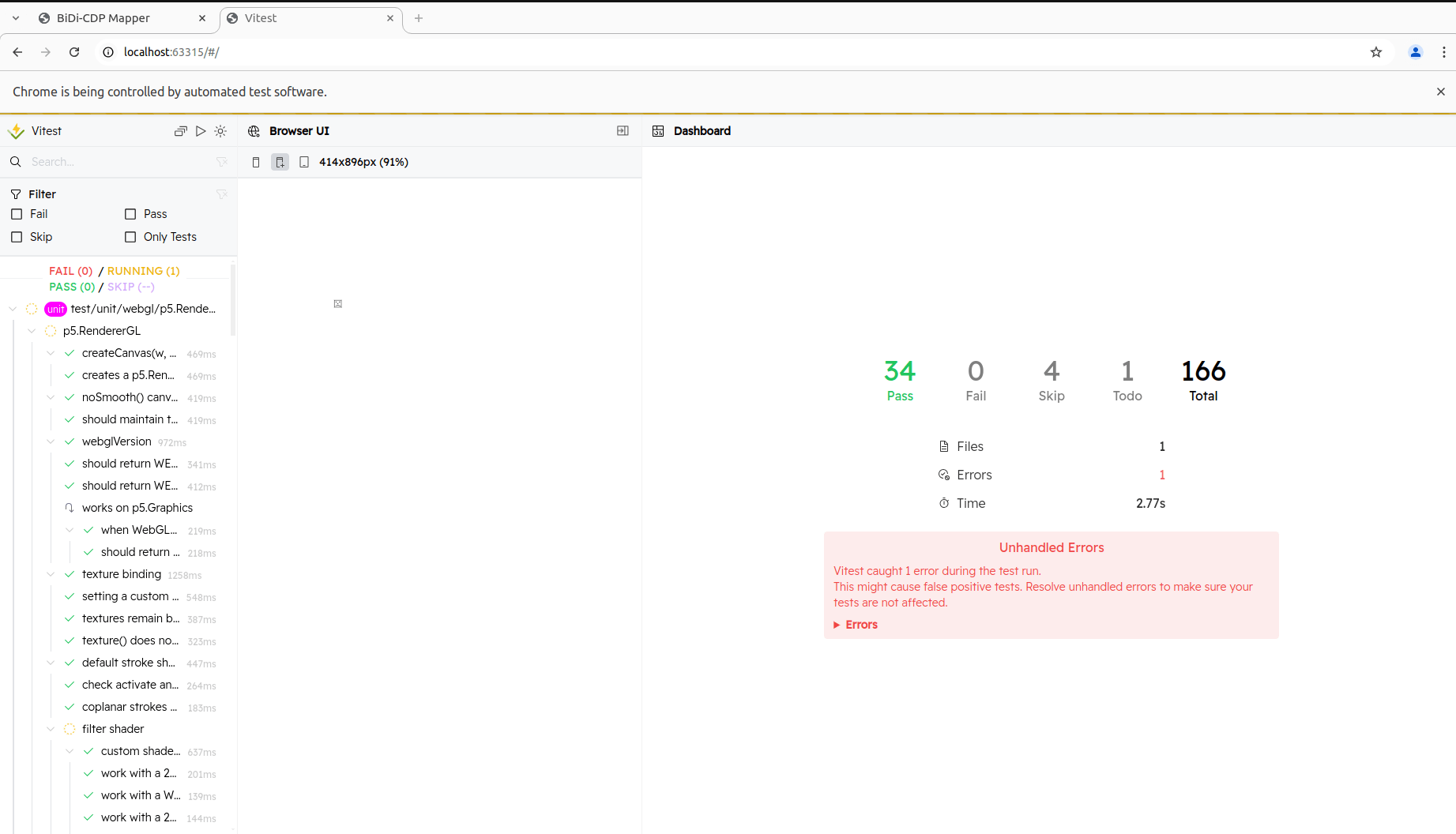Go back to the previous page
Screen dimensions: 1456x834
[x=17, y=52]
